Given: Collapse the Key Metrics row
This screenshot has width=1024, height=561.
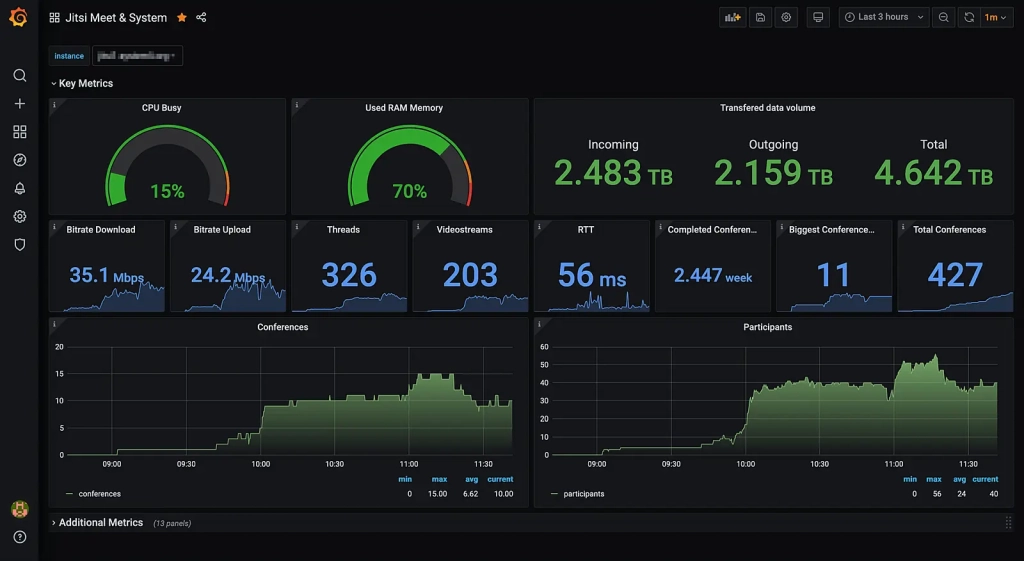Looking at the screenshot, I should point(85,84).
